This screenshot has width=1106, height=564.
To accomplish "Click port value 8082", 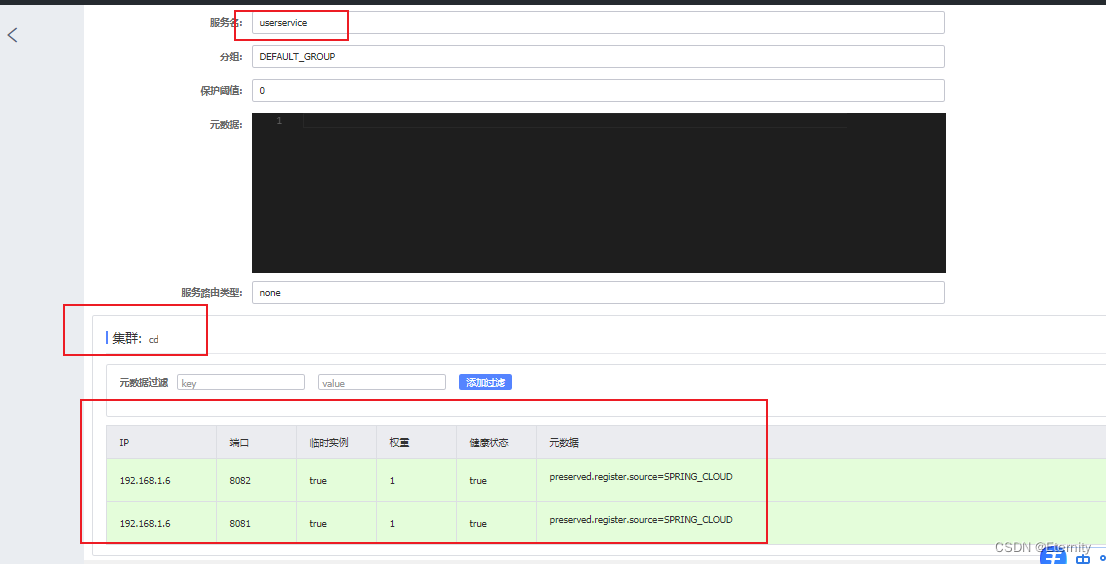I will point(240,480).
